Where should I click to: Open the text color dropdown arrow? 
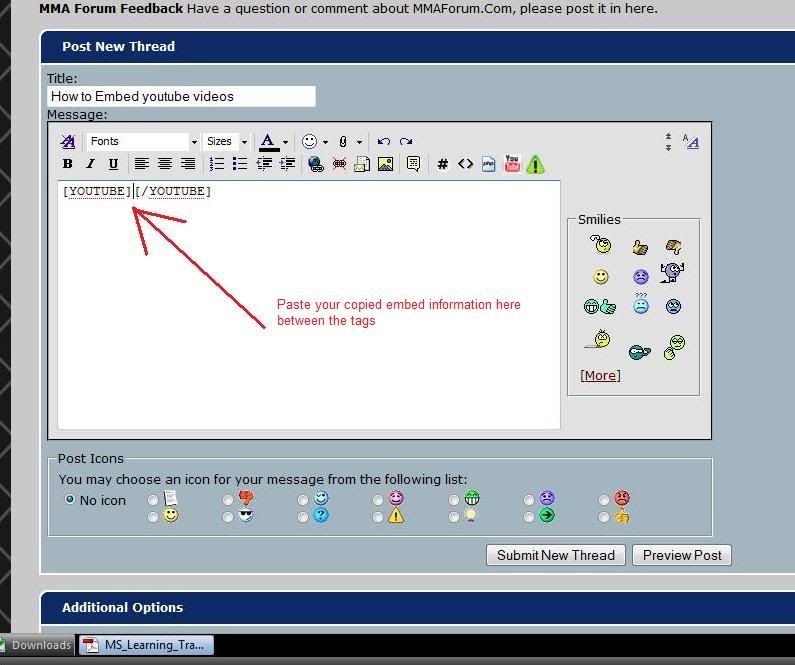pyautogui.click(x=285, y=142)
